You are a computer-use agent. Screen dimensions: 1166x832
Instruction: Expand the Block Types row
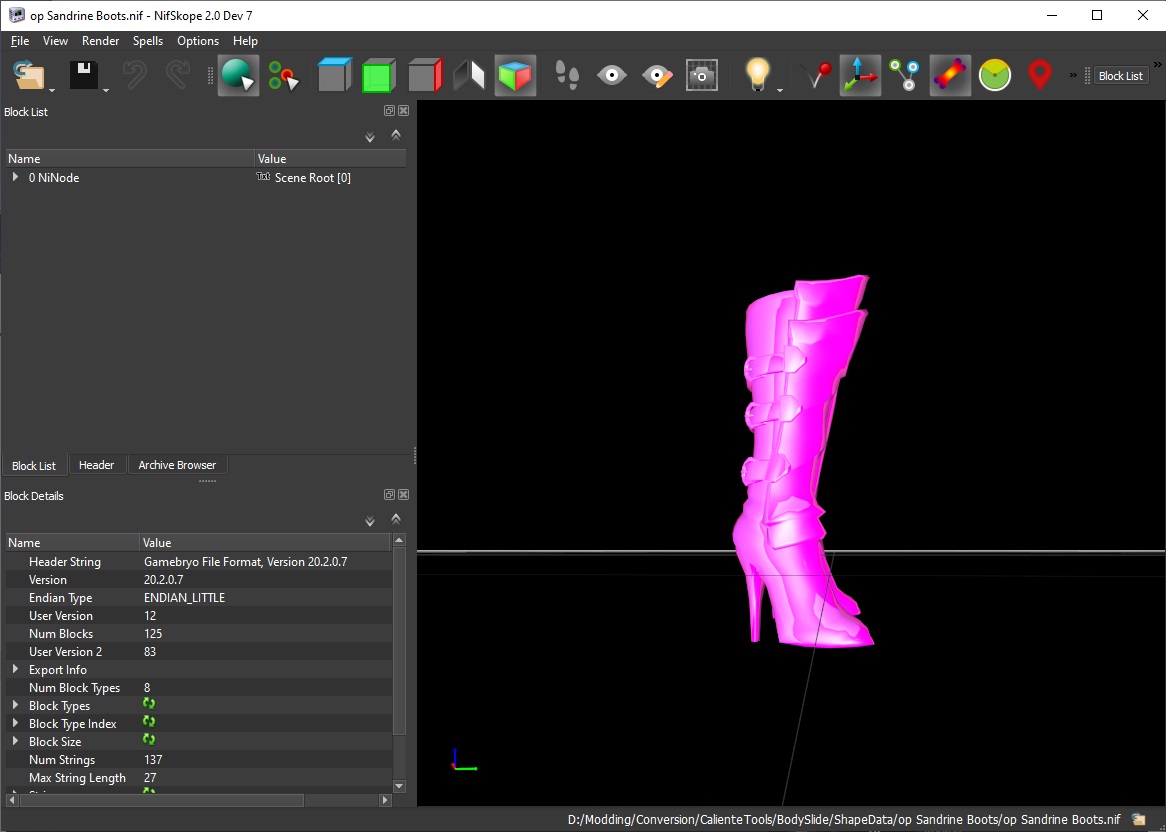(x=15, y=706)
